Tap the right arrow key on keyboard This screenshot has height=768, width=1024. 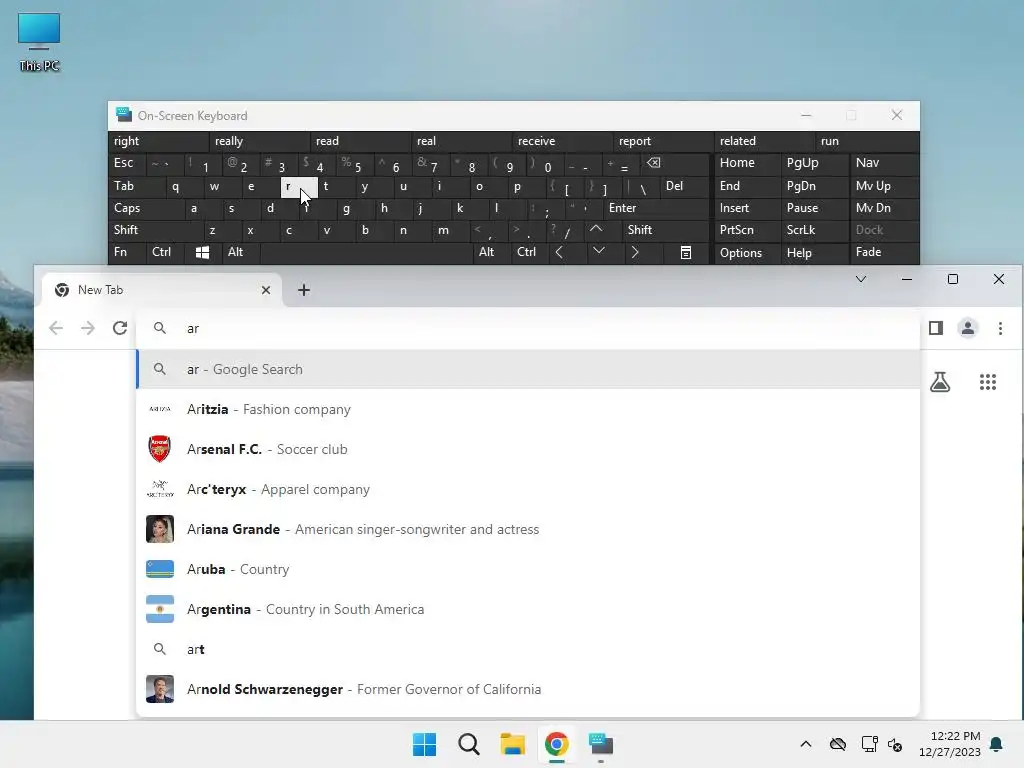point(635,252)
